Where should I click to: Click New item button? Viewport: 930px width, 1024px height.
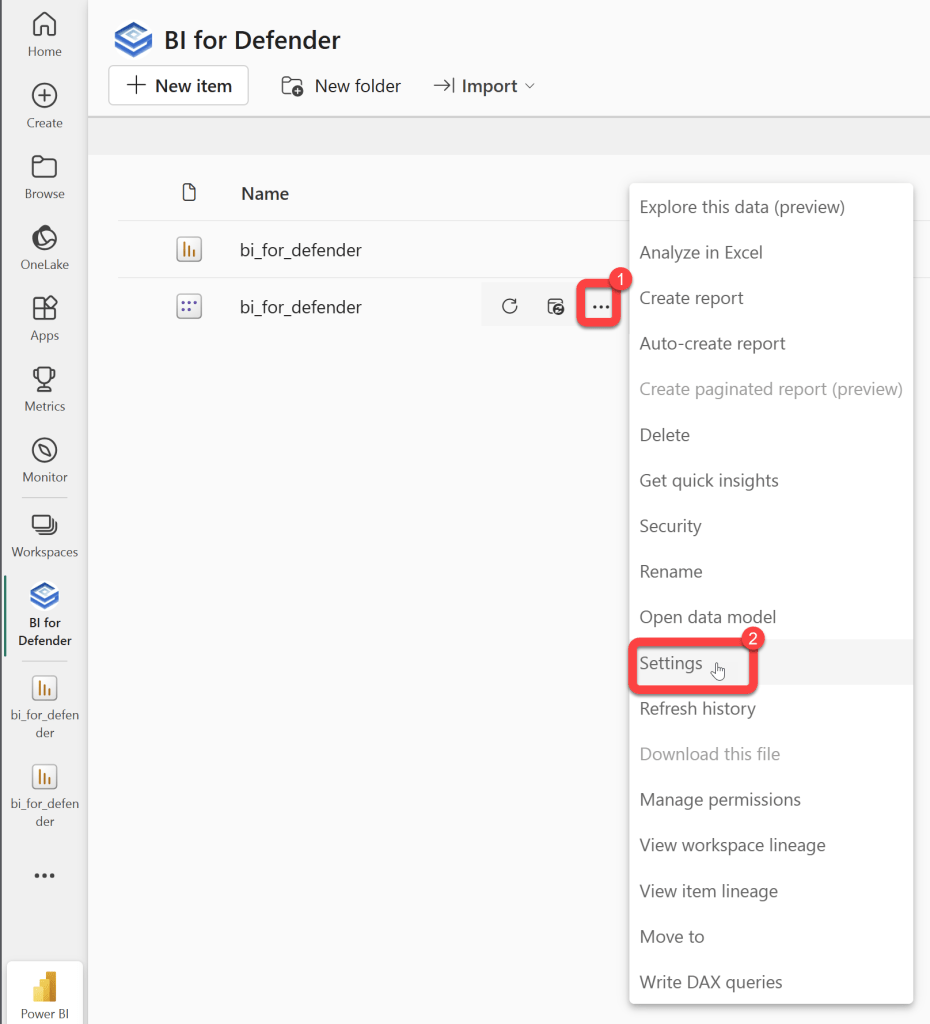[178, 86]
